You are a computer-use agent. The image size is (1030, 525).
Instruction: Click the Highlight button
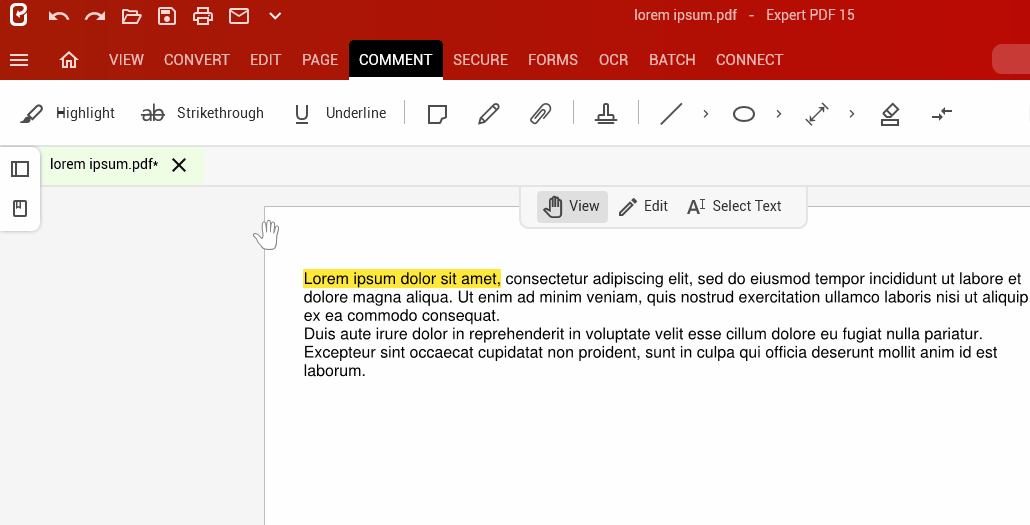click(68, 114)
